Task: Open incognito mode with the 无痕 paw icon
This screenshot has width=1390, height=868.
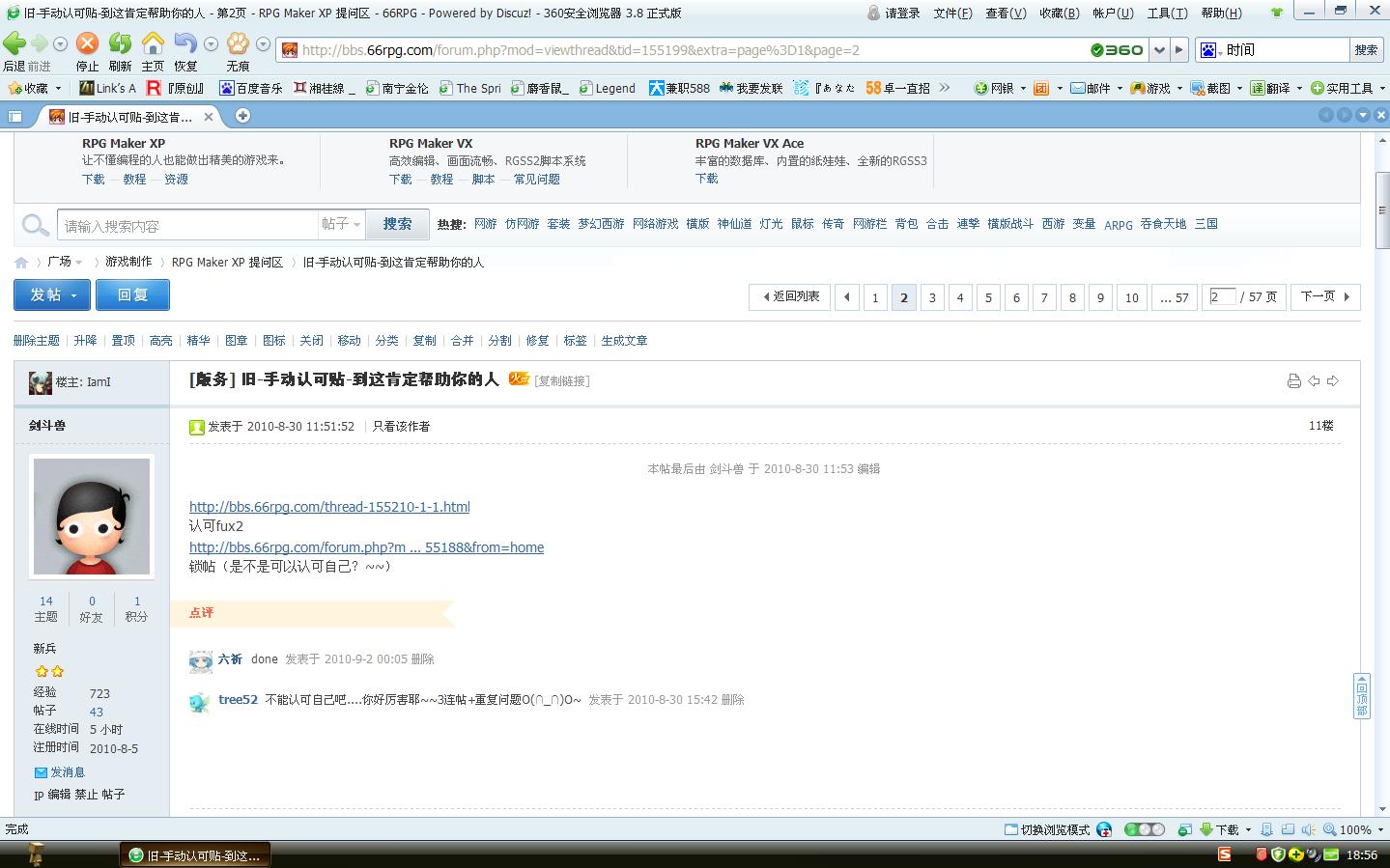Action: tap(238, 43)
